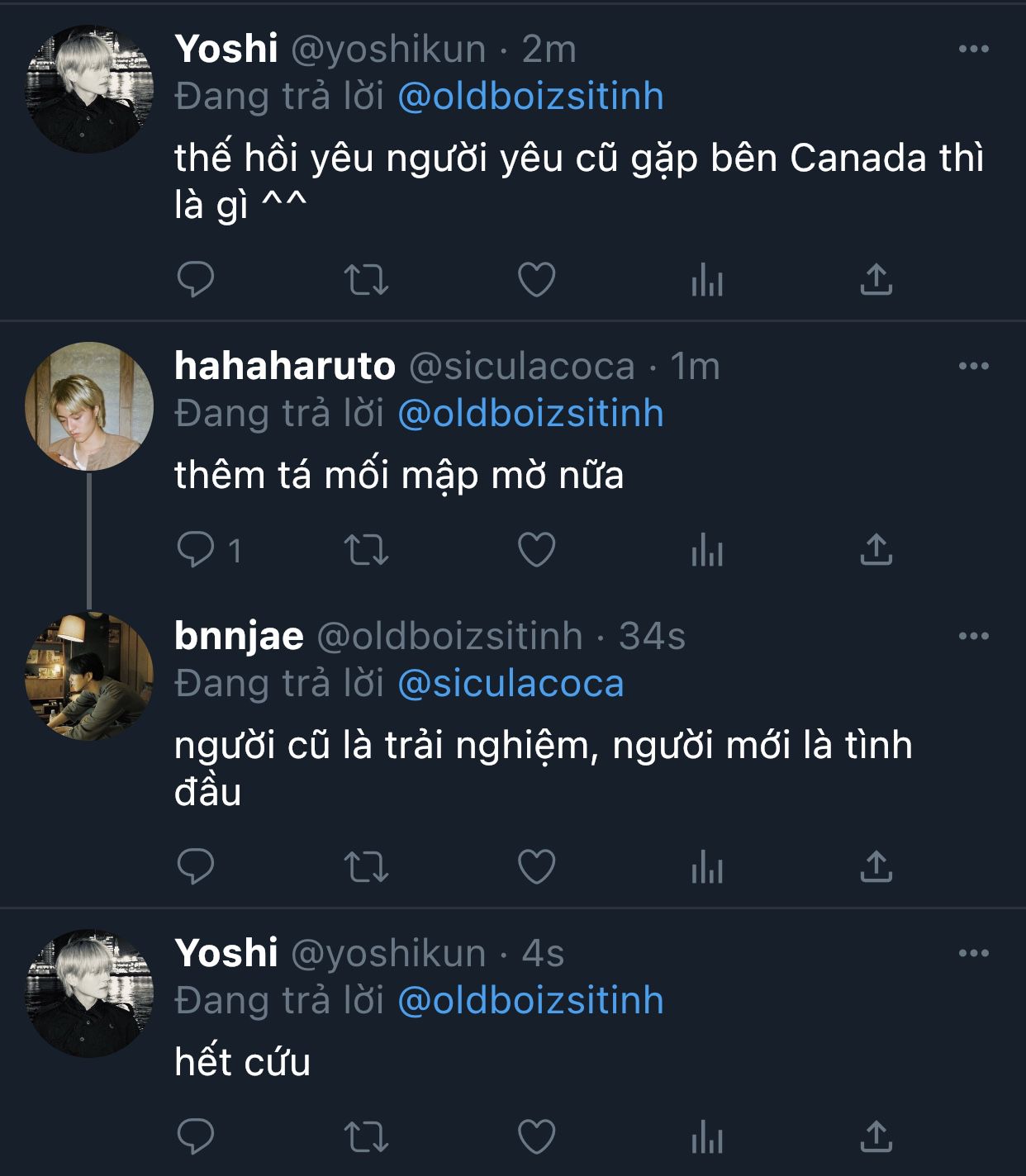Open @oldboizsitinh link in hahaharuto's reply
Image resolution: width=1026 pixels, height=1176 pixels.
[530, 414]
